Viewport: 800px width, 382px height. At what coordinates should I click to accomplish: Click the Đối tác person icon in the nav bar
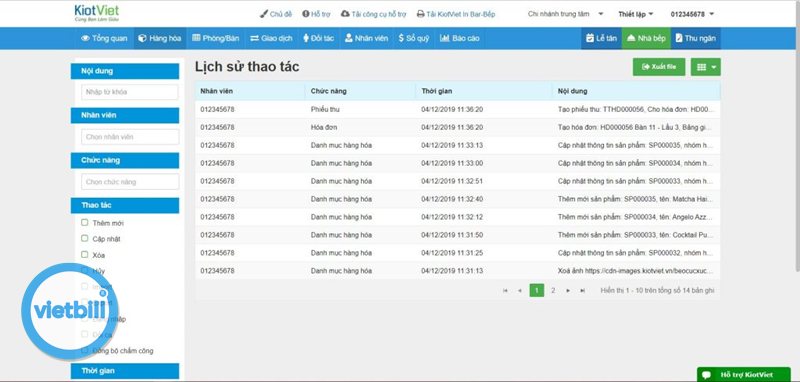pyautogui.click(x=306, y=38)
